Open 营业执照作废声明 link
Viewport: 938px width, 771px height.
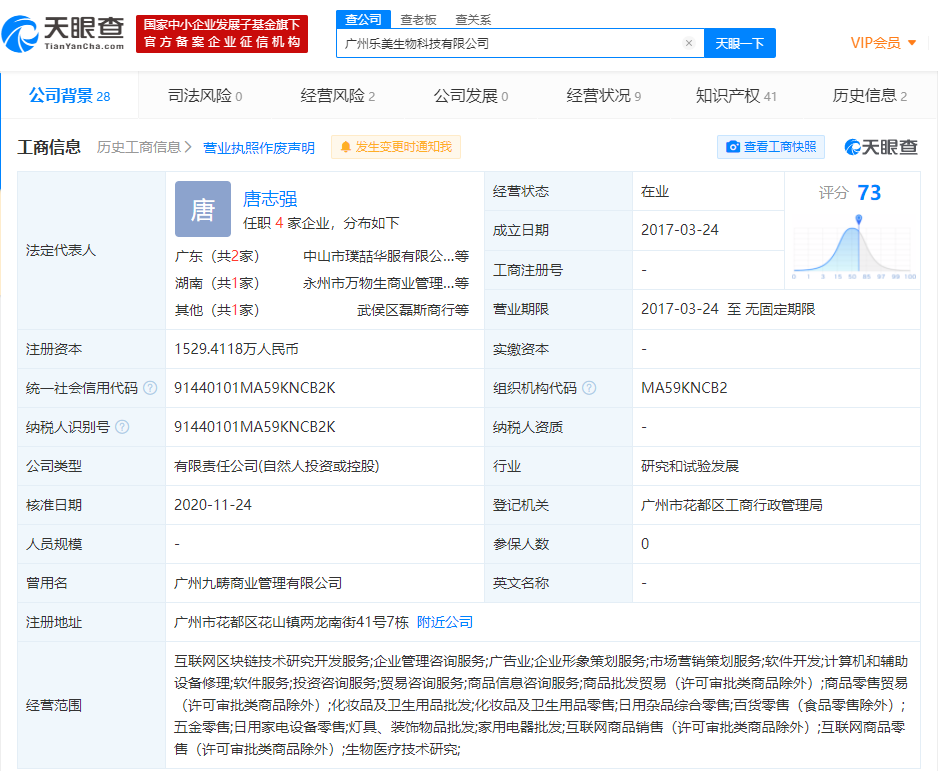(x=258, y=148)
